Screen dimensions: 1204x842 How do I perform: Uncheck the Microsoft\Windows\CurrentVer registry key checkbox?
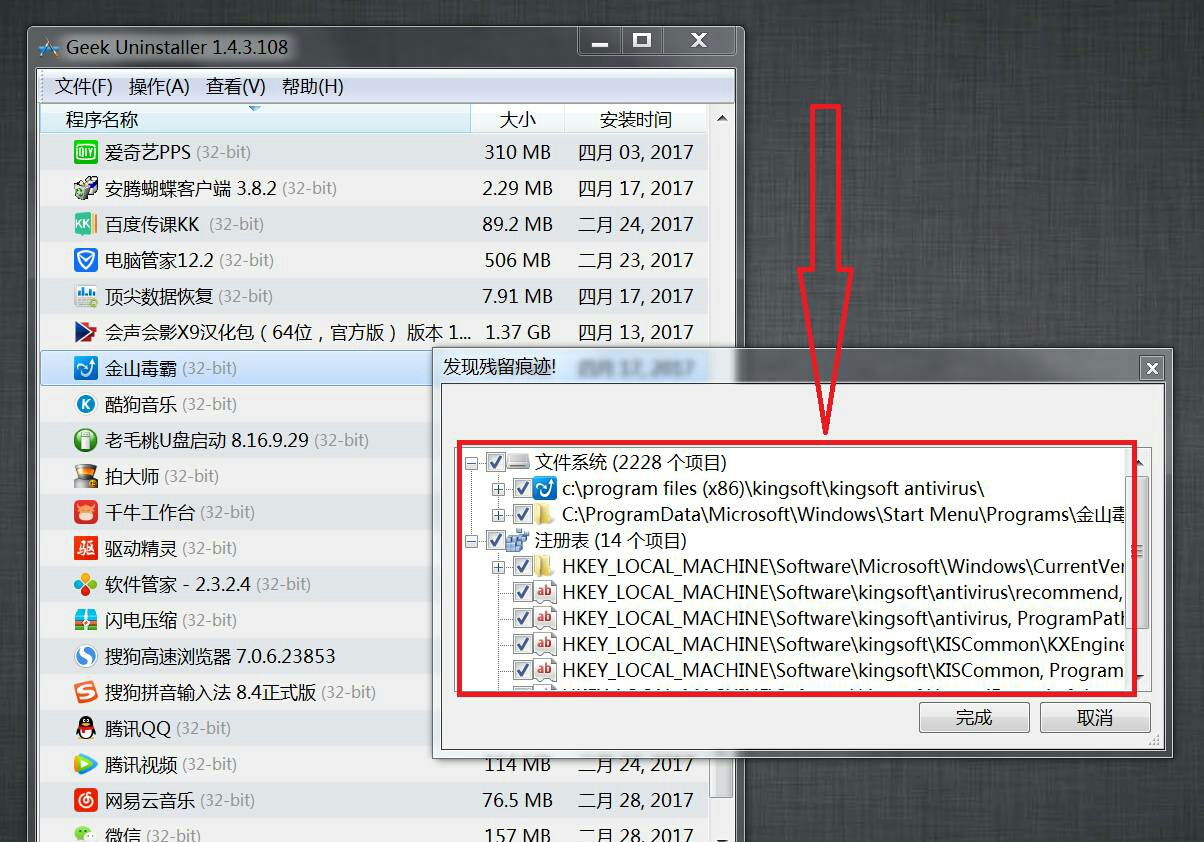[521, 566]
